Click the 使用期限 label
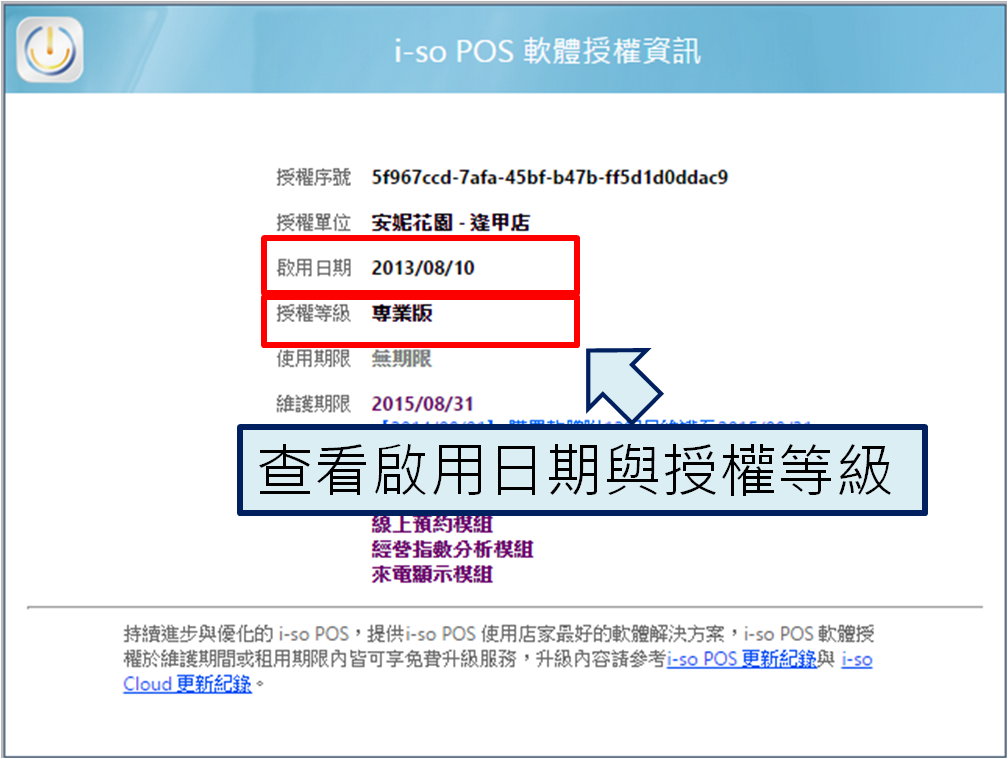Image resolution: width=1008 pixels, height=759 pixels. click(314, 358)
